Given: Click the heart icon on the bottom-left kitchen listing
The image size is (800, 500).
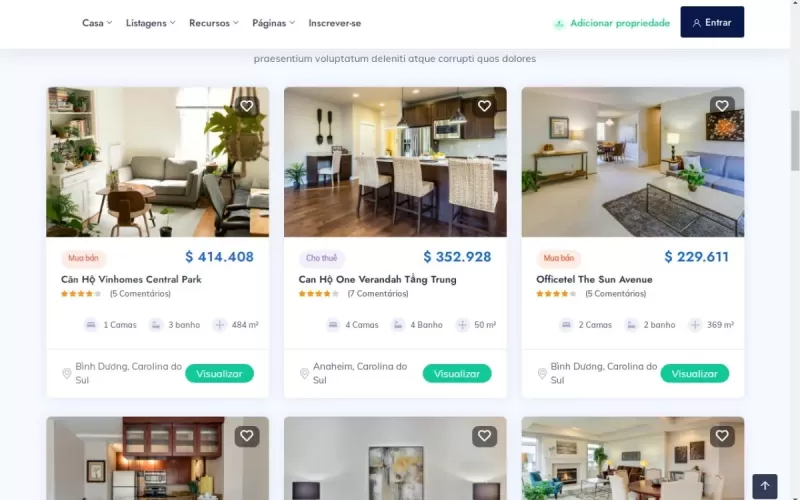Looking at the screenshot, I should [246, 436].
